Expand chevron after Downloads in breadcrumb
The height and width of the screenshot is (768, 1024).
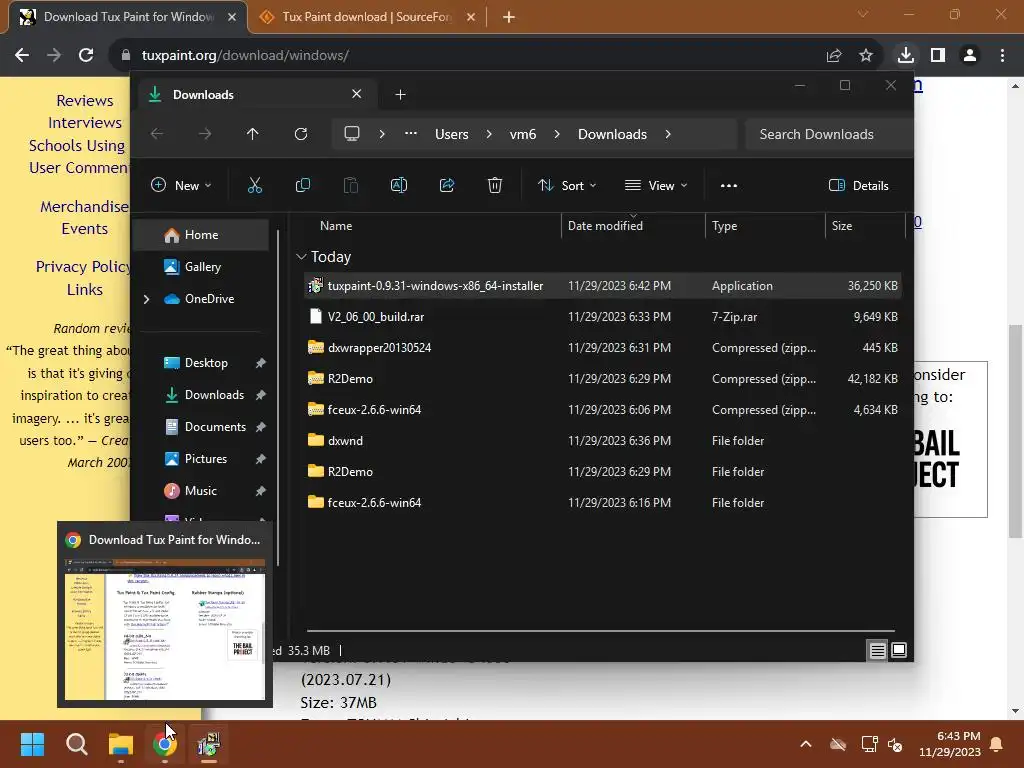pyautogui.click(x=667, y=134)
